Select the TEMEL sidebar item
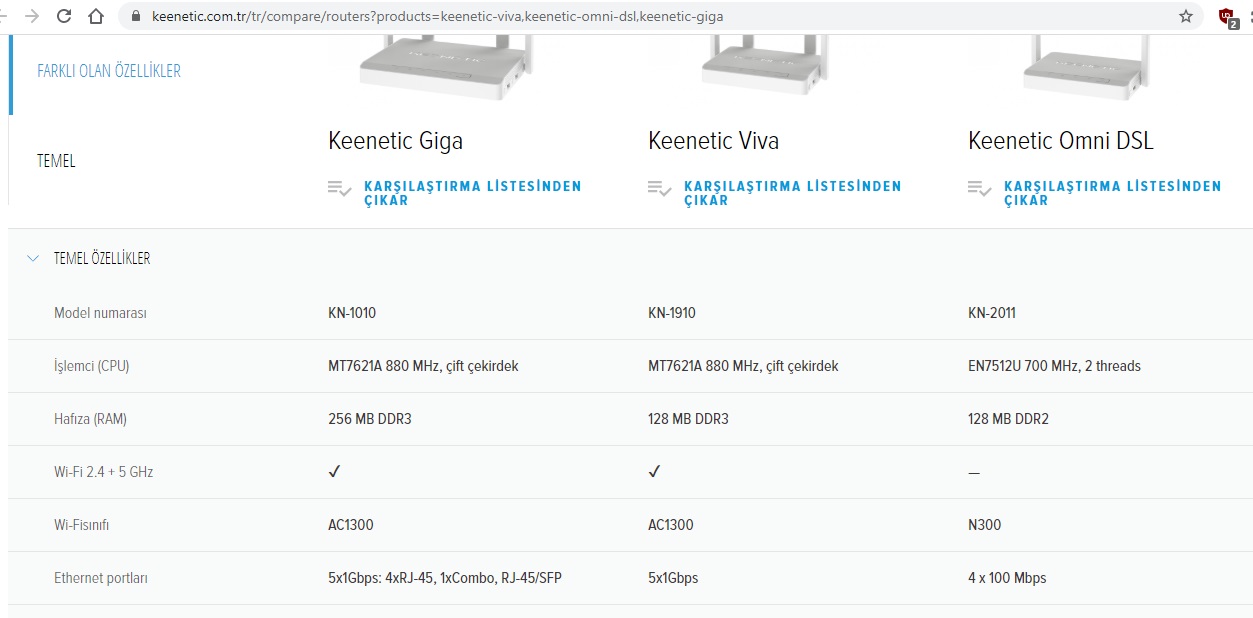Screen dimensions: 1253x618 pos(56,161)
